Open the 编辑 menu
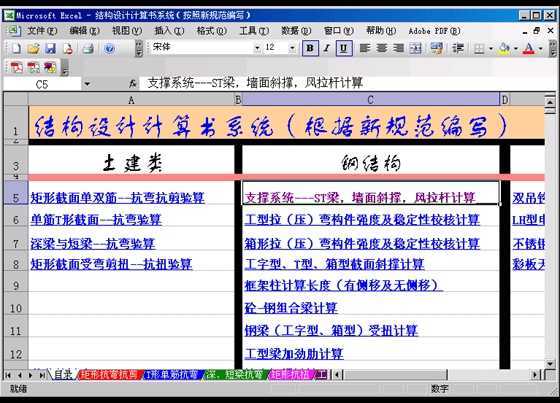The width and height of the screenshot is (560, 403). point(84,31)
